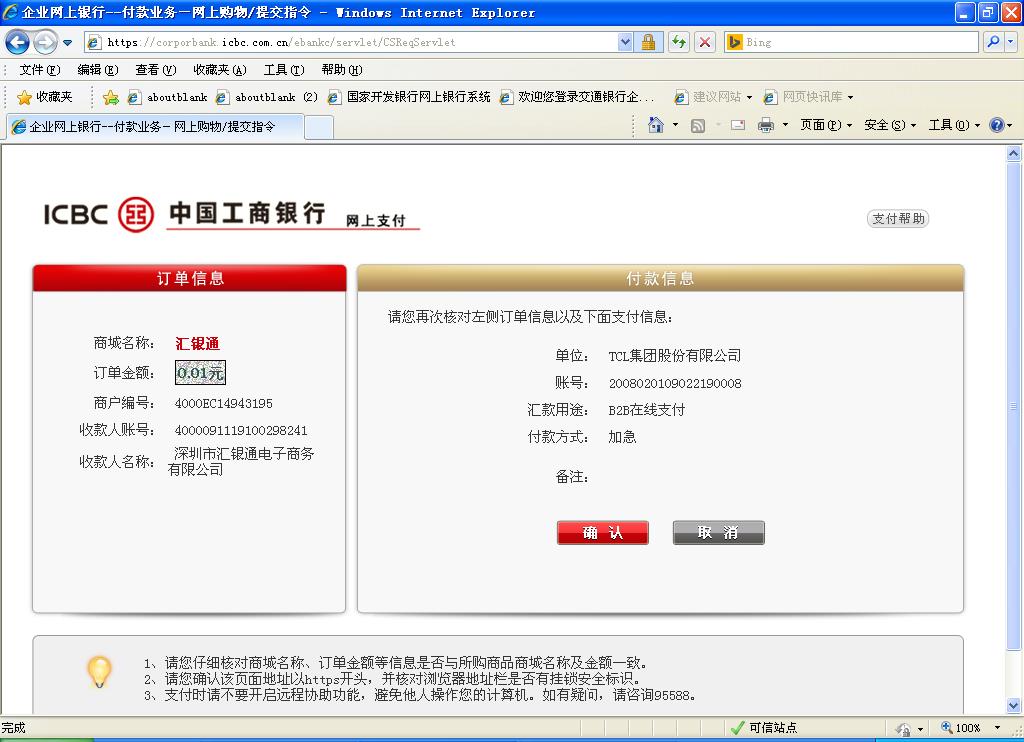
Task: Refresh the page with the green arrows icon
Action: (x=679, y=42)
